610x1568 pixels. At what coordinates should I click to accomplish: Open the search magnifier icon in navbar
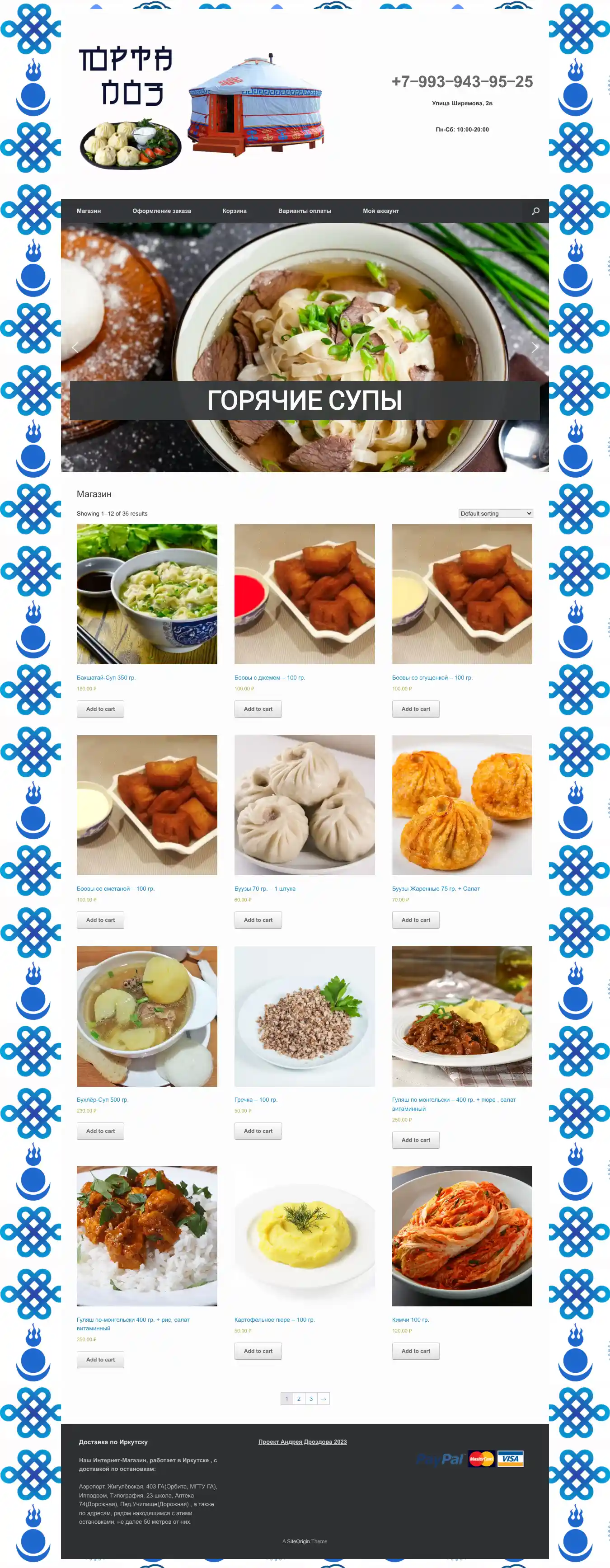535,211
